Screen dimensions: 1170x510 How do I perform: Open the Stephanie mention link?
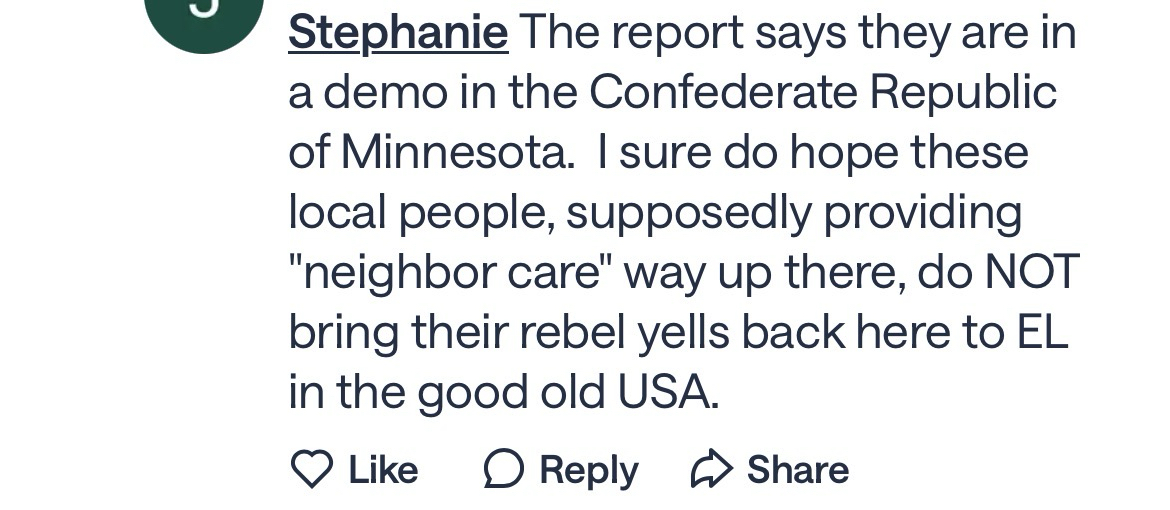click(x=398, y=32)
